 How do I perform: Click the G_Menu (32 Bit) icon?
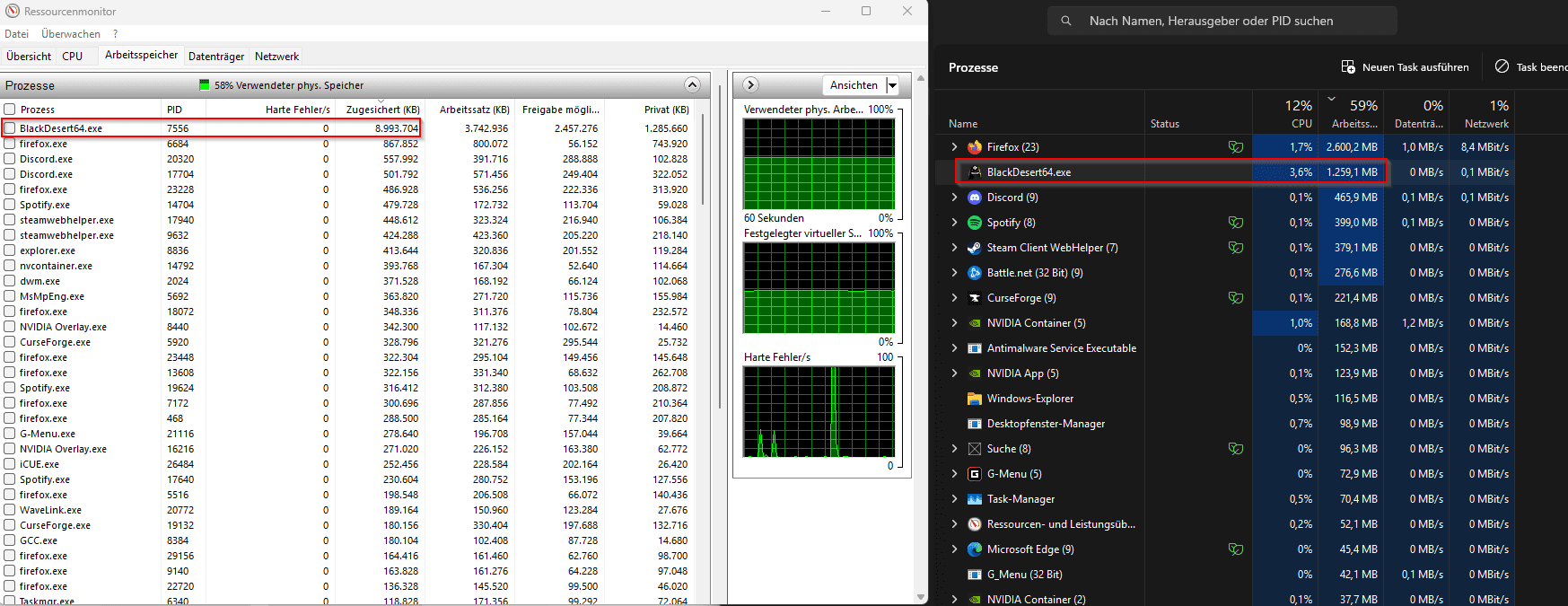tap(975, 575)
